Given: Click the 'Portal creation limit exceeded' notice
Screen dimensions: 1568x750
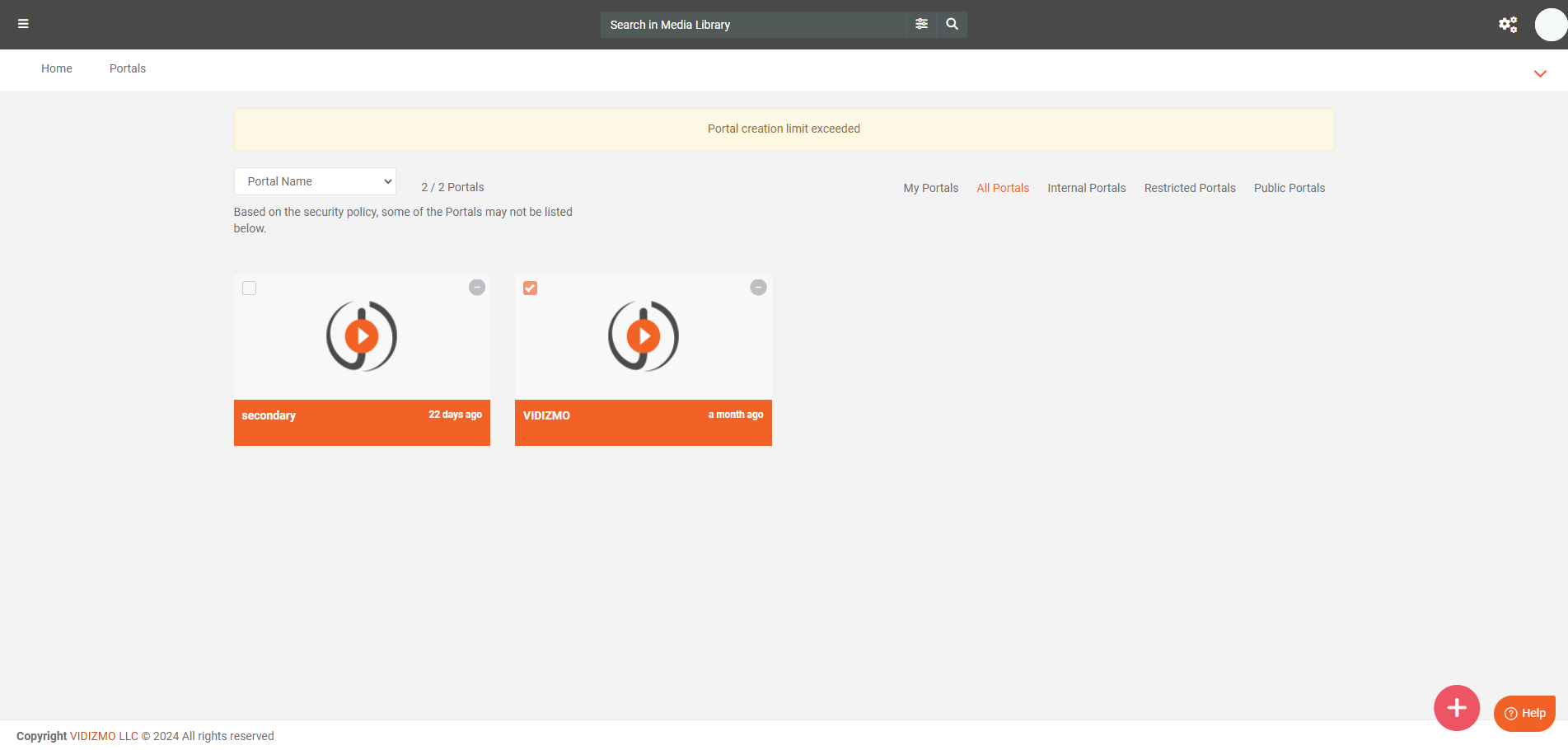Looking at the screenshot, I should pos(784,129).
